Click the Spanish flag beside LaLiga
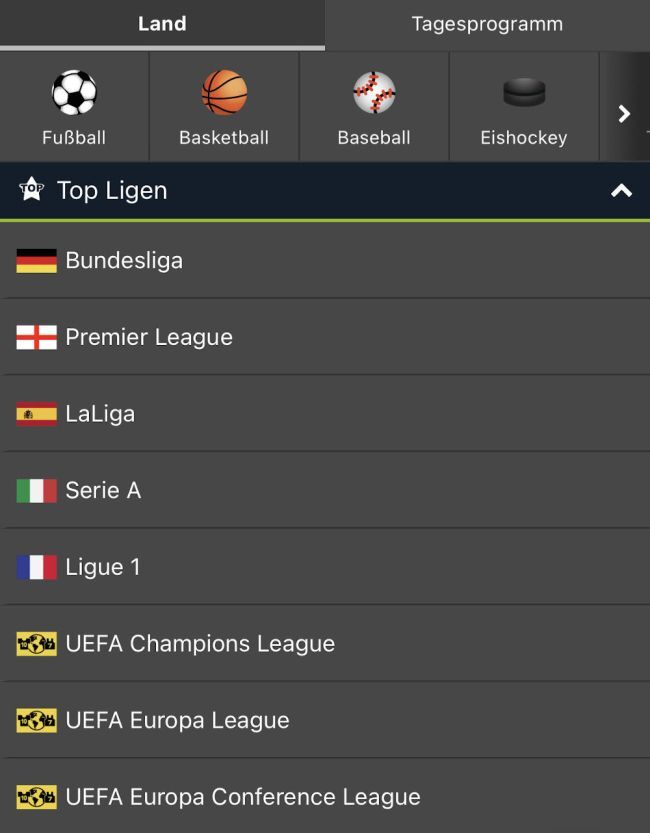Viewport: 650px width, 833px height. [37, 414]
